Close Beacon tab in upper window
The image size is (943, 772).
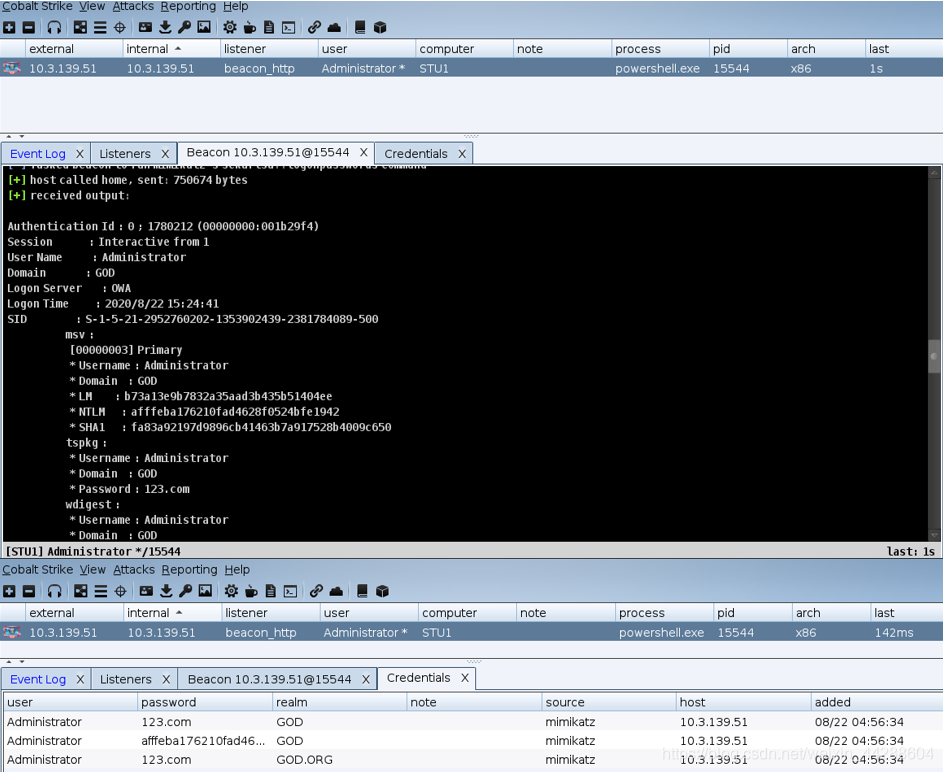click(363, 153)
